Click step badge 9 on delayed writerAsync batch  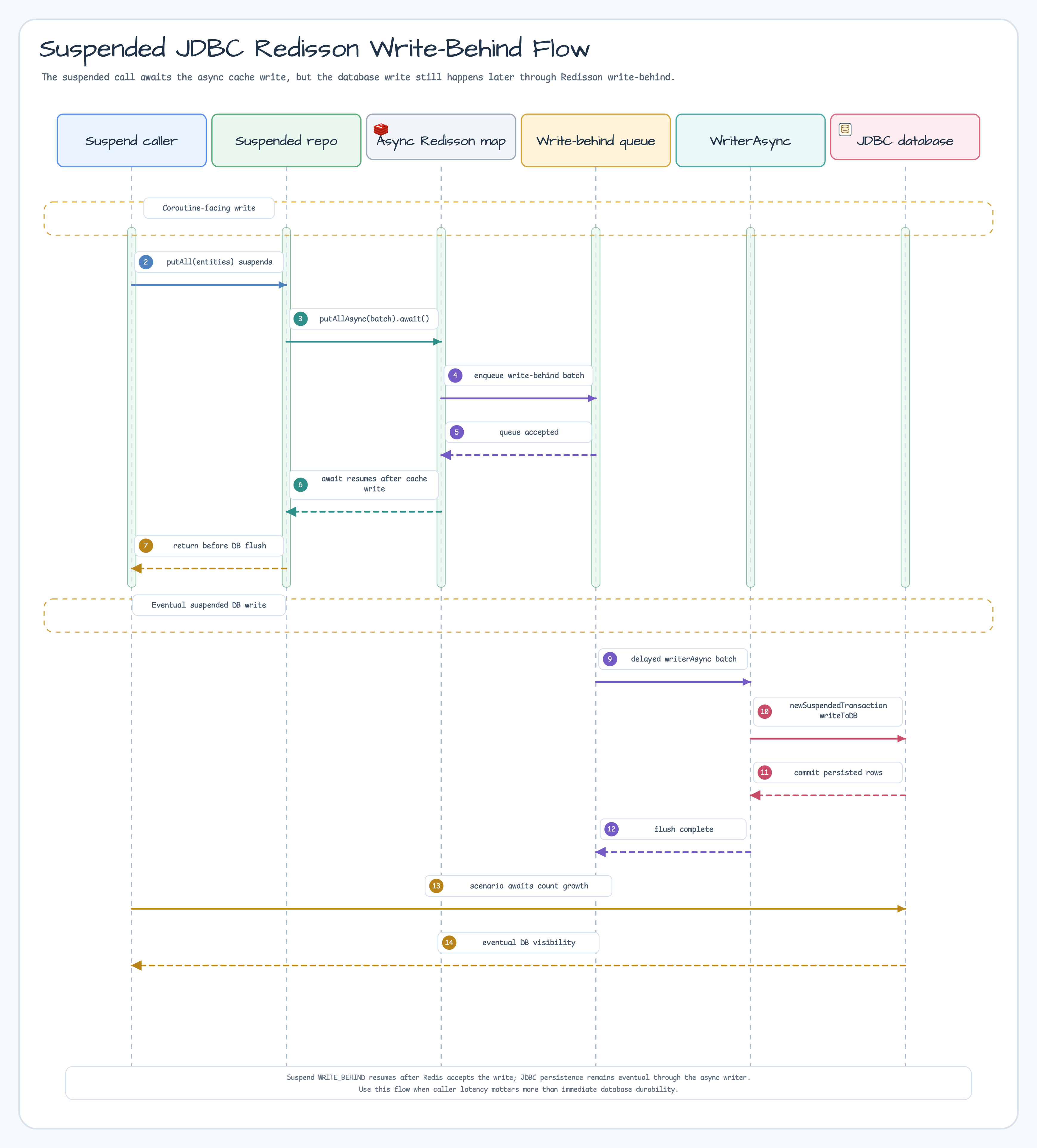pos(610,659)
